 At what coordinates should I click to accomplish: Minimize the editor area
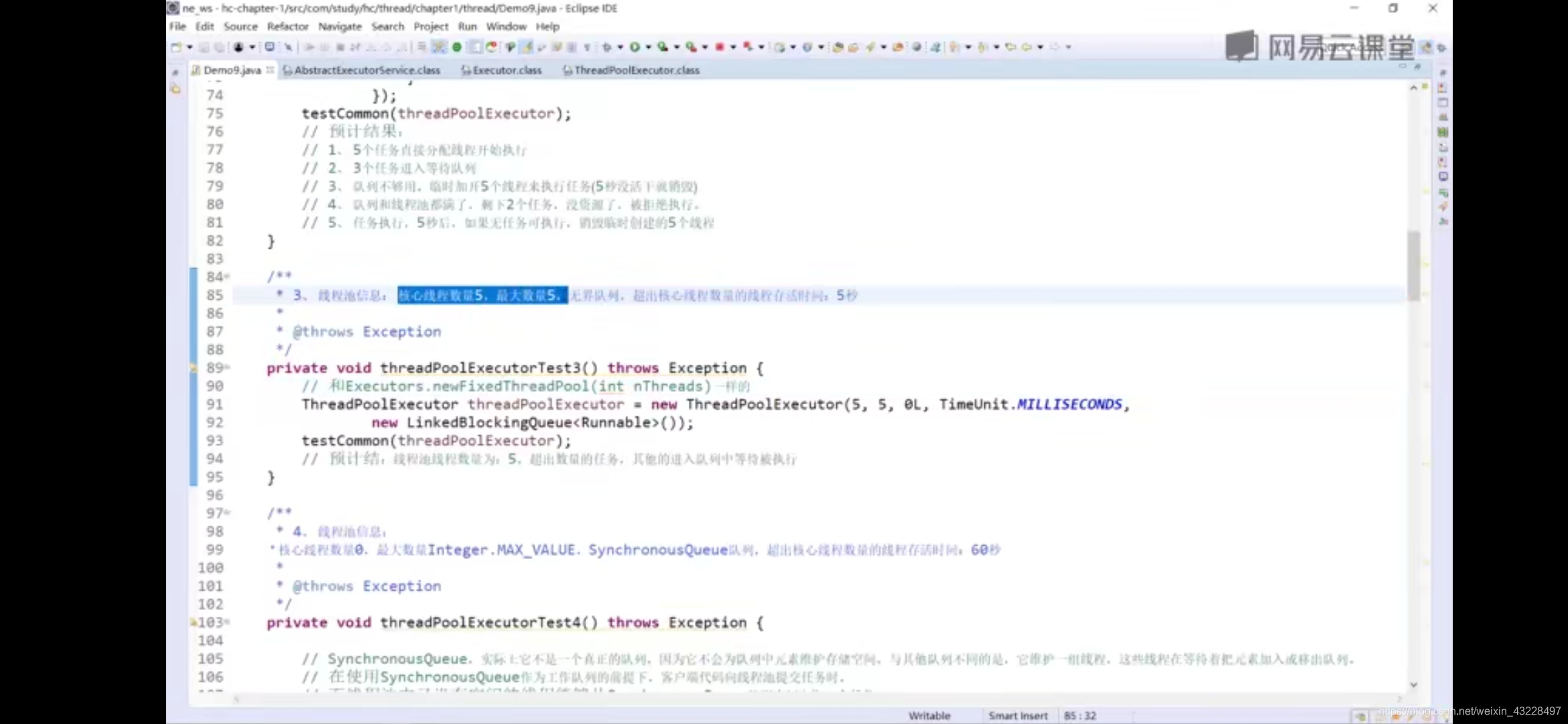pyautogui.click(x=1402, y=66)
